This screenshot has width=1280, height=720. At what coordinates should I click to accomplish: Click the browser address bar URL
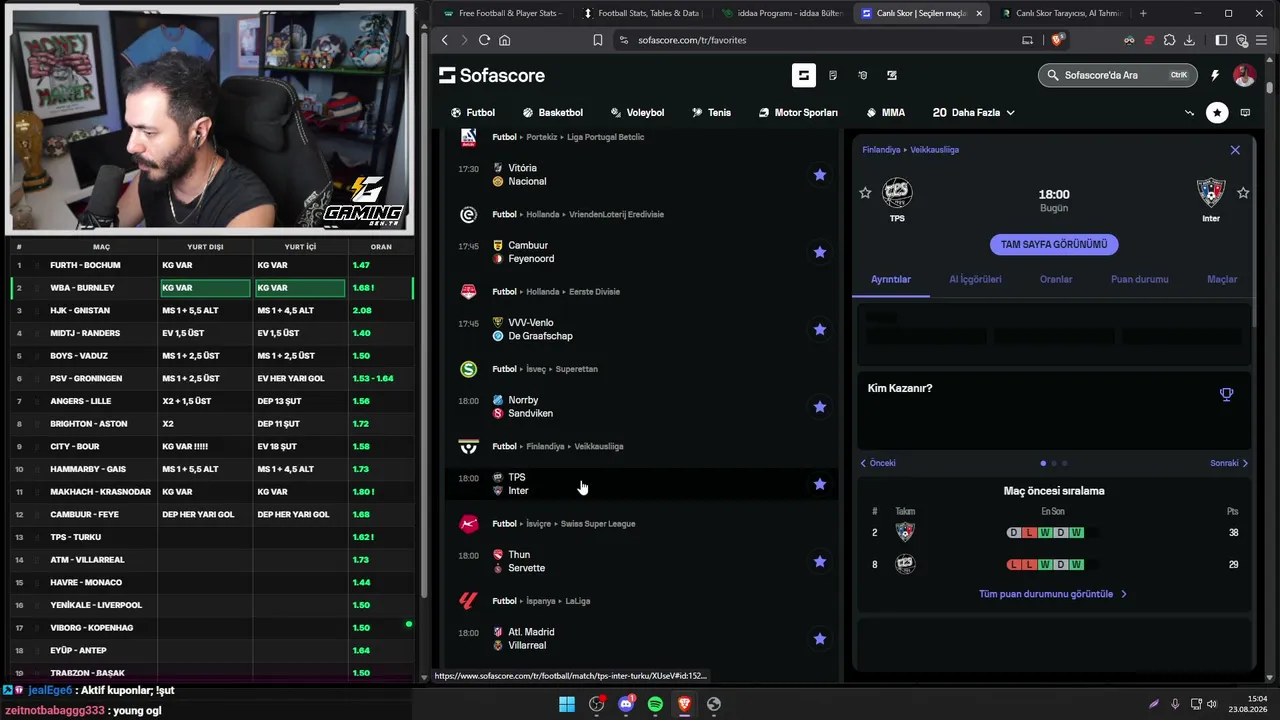tap(692, 40)
